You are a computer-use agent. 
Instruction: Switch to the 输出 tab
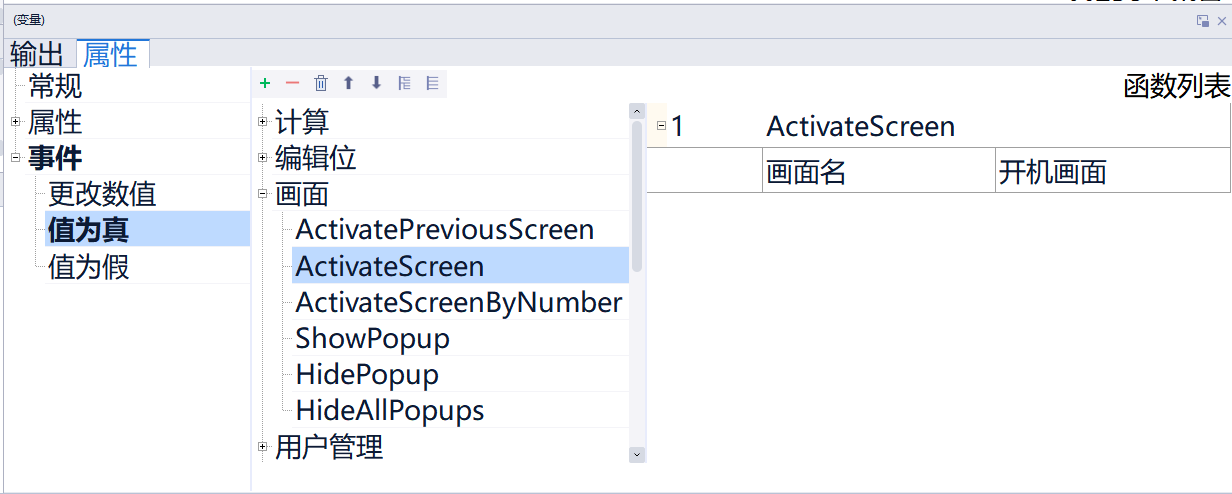pos(37,54)
